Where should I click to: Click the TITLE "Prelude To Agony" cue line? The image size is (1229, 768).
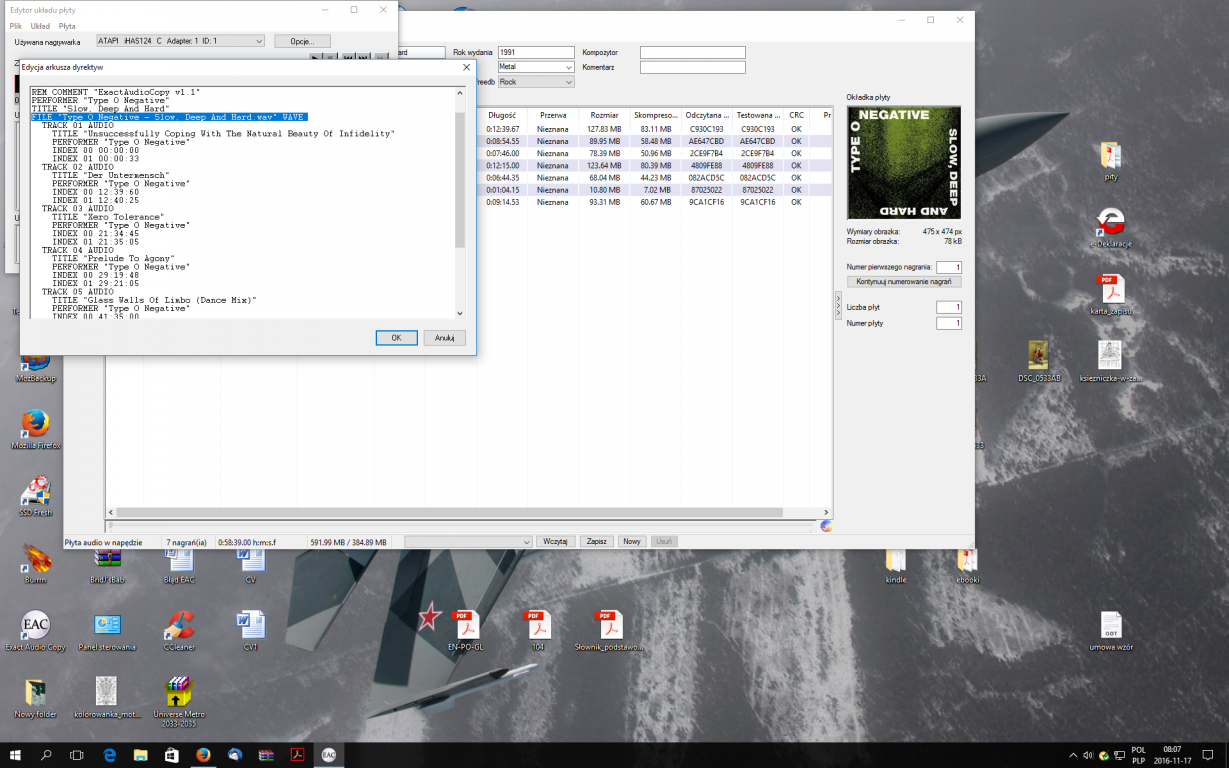[118, 259]
